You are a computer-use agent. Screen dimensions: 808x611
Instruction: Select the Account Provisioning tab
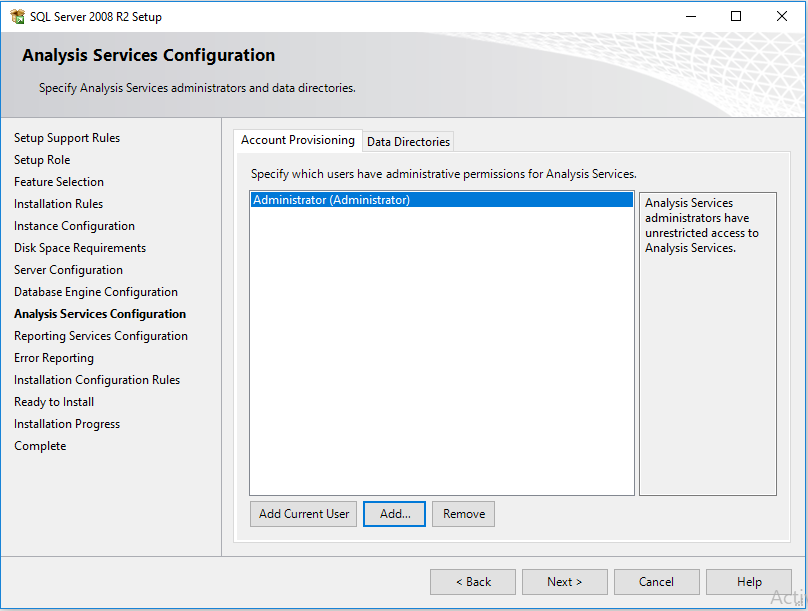coord(298,140)
